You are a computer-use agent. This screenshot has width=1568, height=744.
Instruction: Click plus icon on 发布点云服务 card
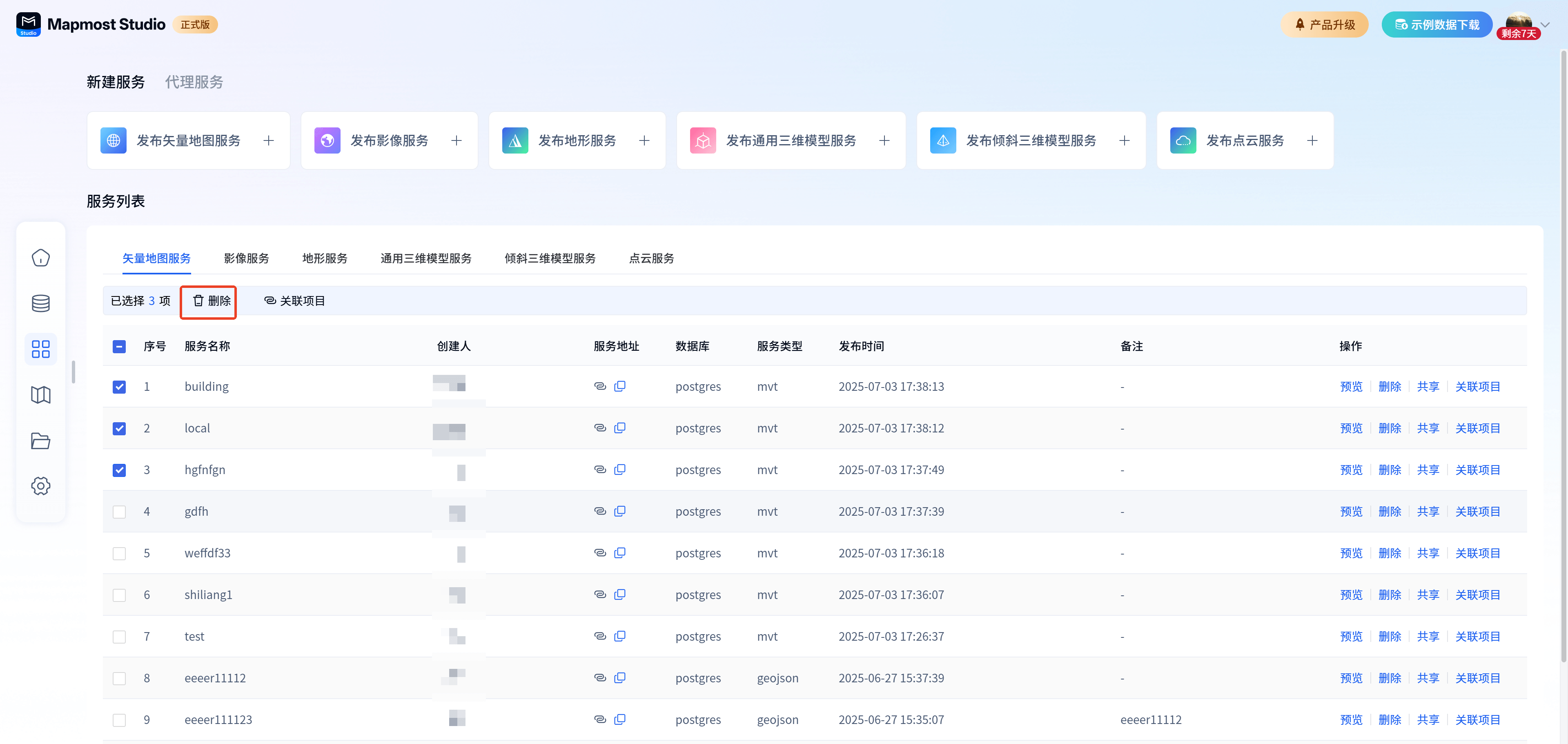pos(1312,140)
